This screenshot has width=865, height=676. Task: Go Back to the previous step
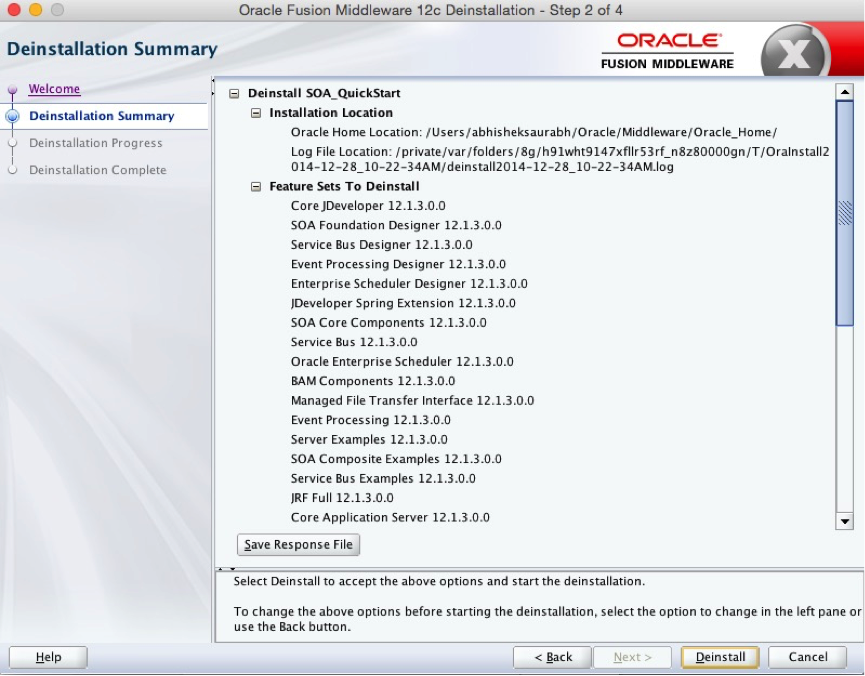553,657
